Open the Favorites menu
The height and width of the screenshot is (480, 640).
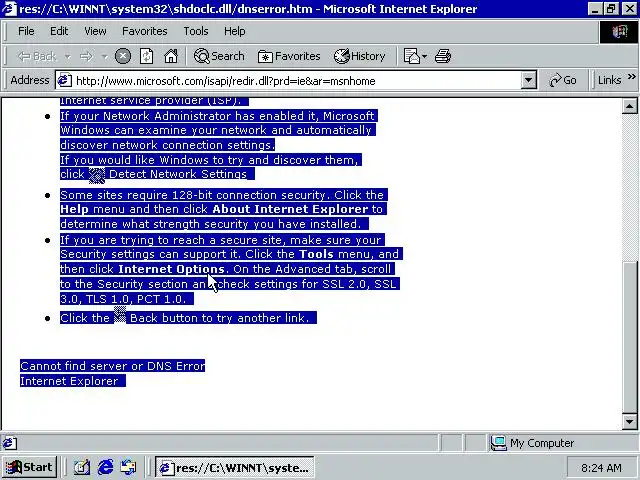tap(144, 31)
